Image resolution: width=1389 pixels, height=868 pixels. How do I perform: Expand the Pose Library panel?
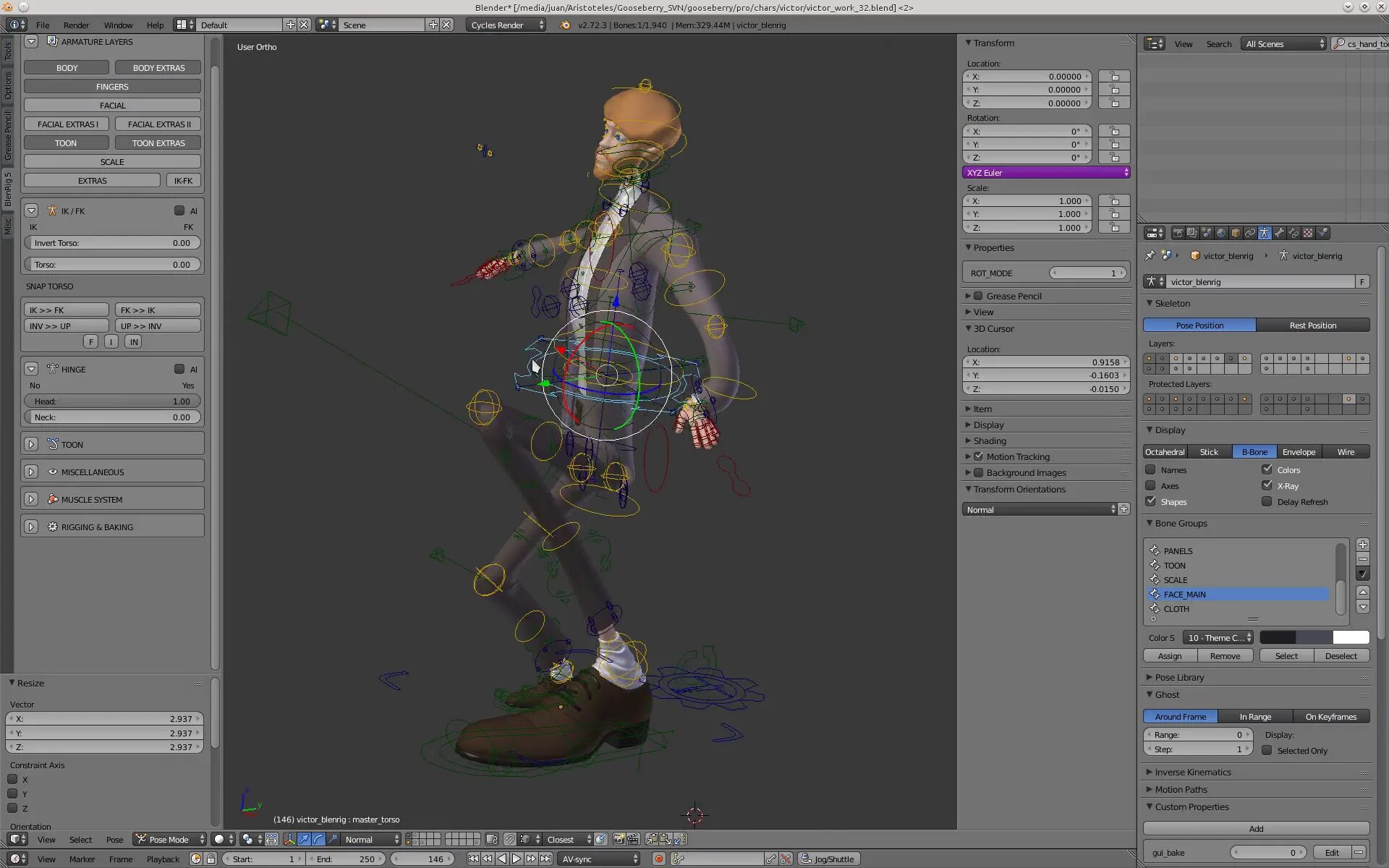[x=1179, y=677]
